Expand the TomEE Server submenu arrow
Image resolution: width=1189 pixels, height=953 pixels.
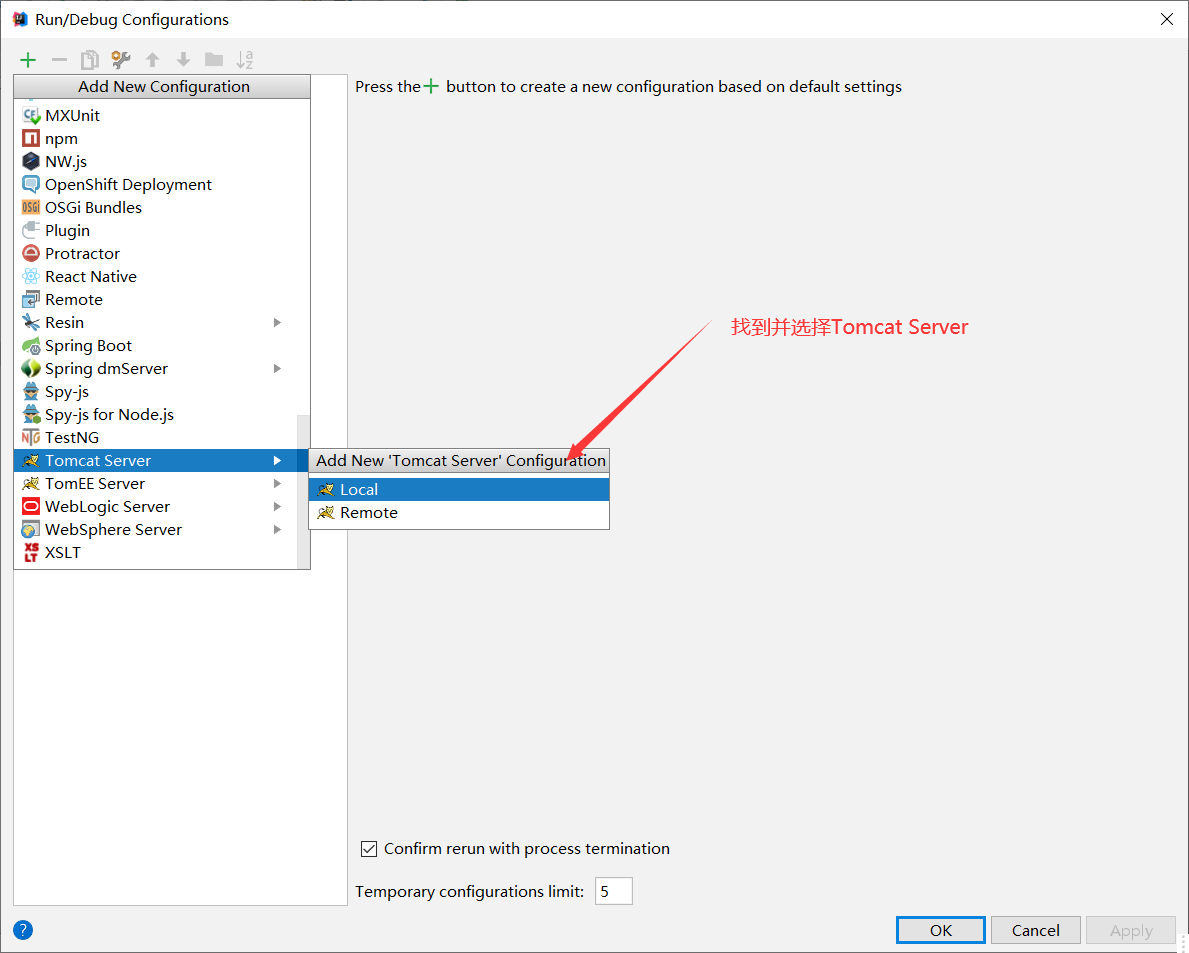click(278, 484)
